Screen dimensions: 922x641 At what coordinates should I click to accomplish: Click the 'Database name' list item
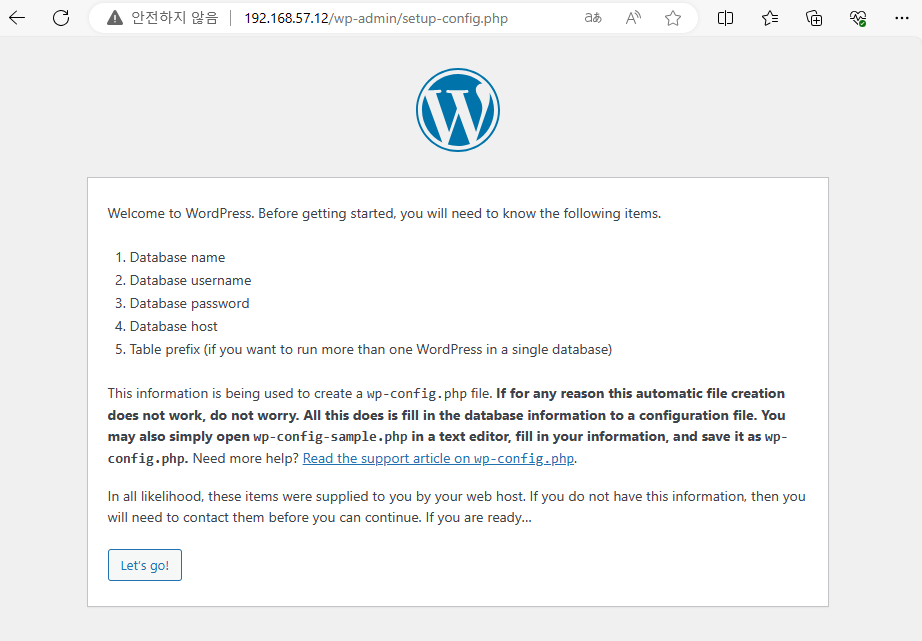[x=177, y=258]
